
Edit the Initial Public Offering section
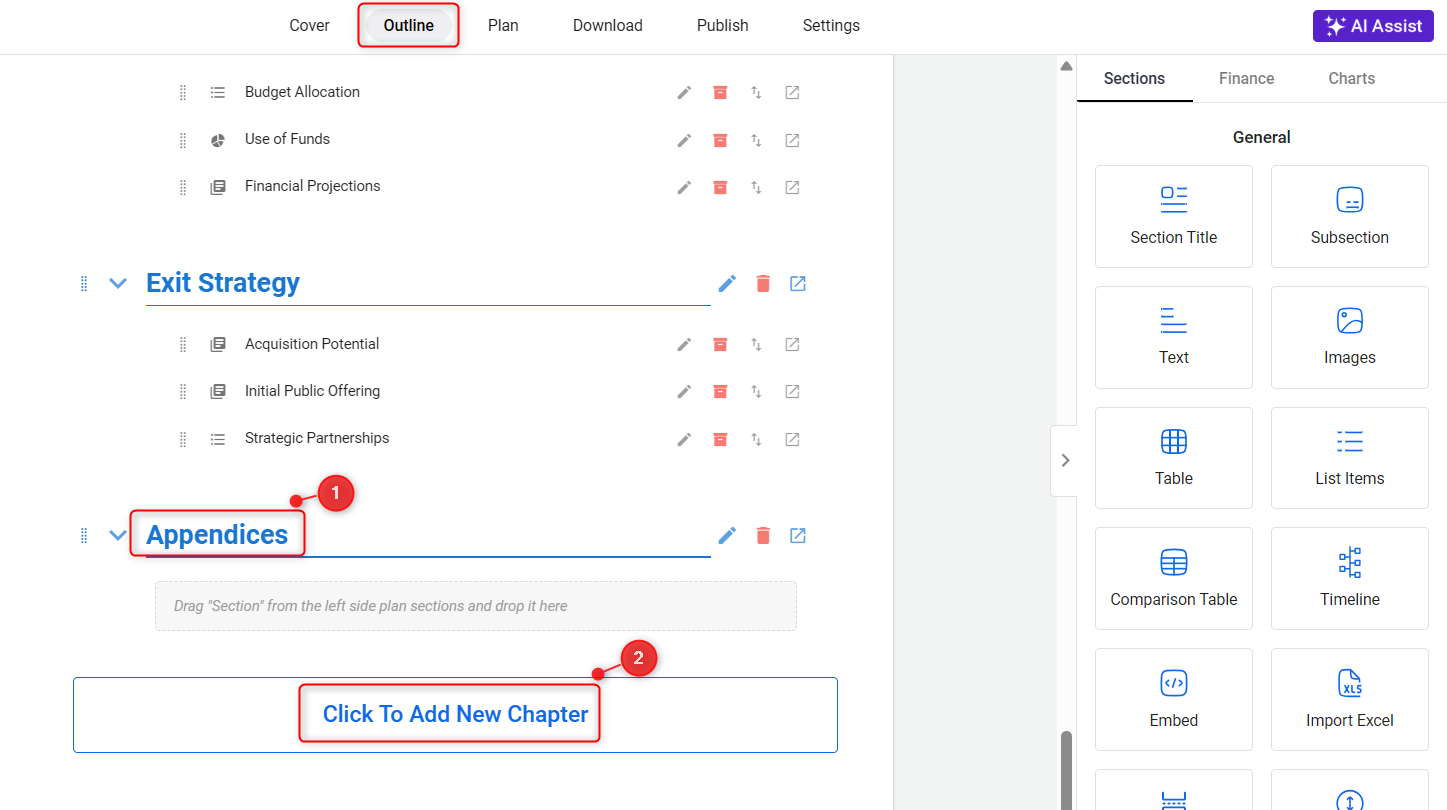(684, 391)
